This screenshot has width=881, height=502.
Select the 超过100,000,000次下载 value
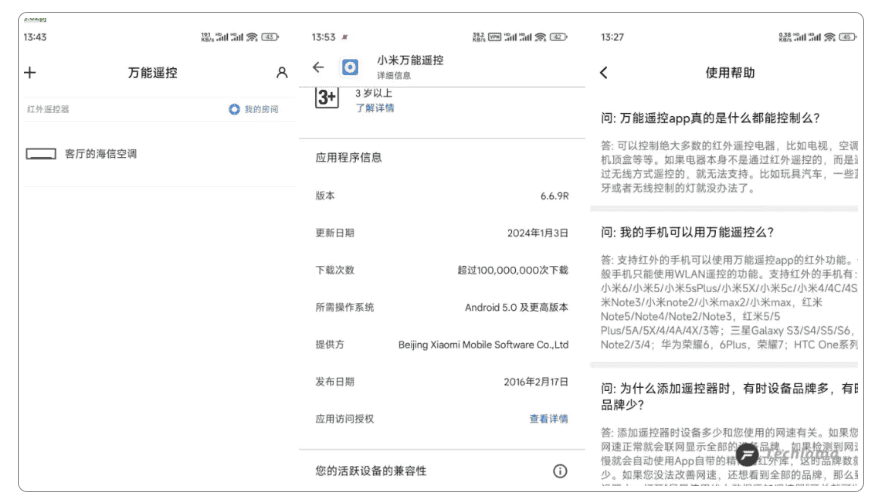pos(513,270)
